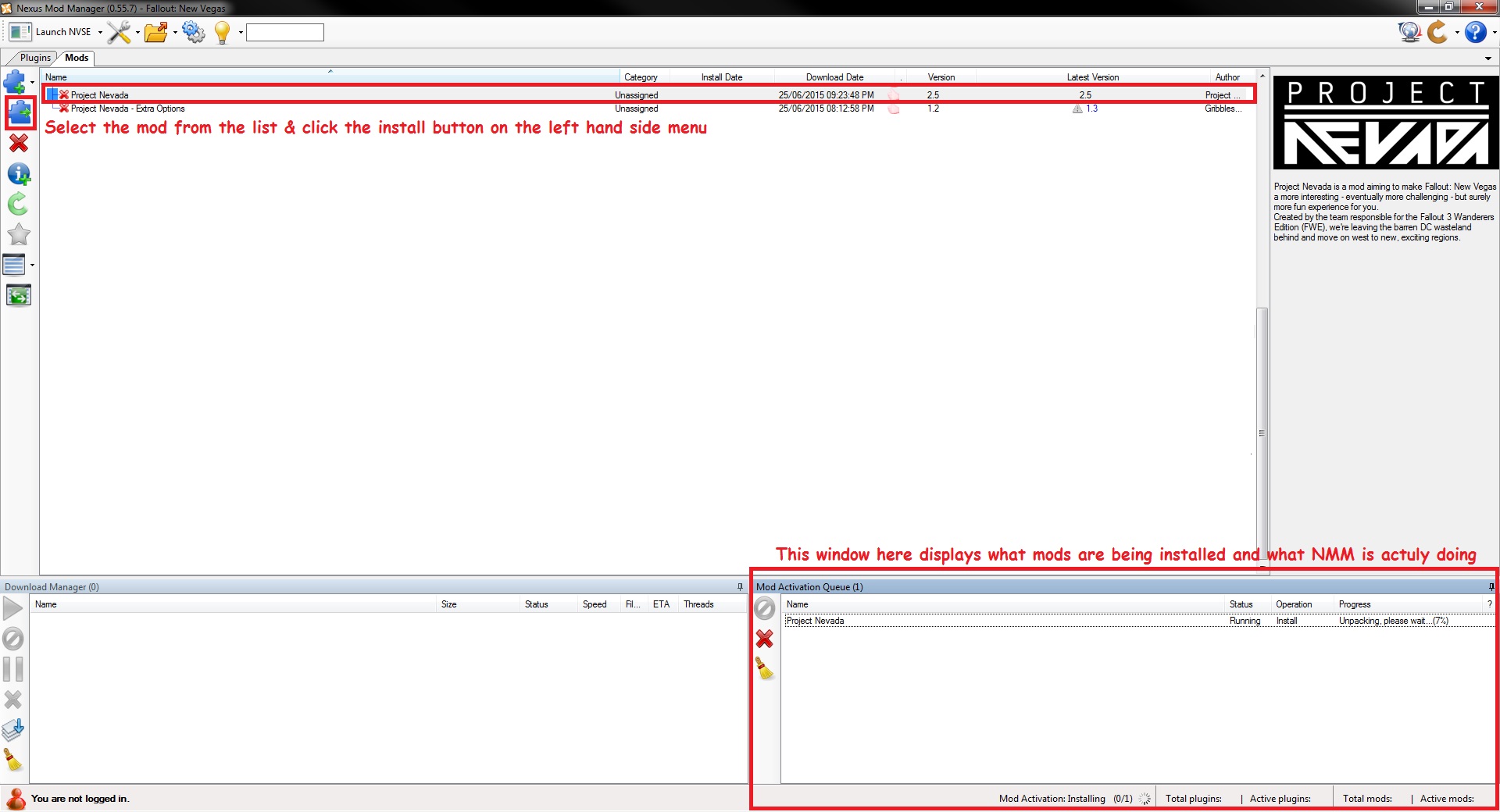Click the Mod Activation Queue broom icon

click(765, 668)
